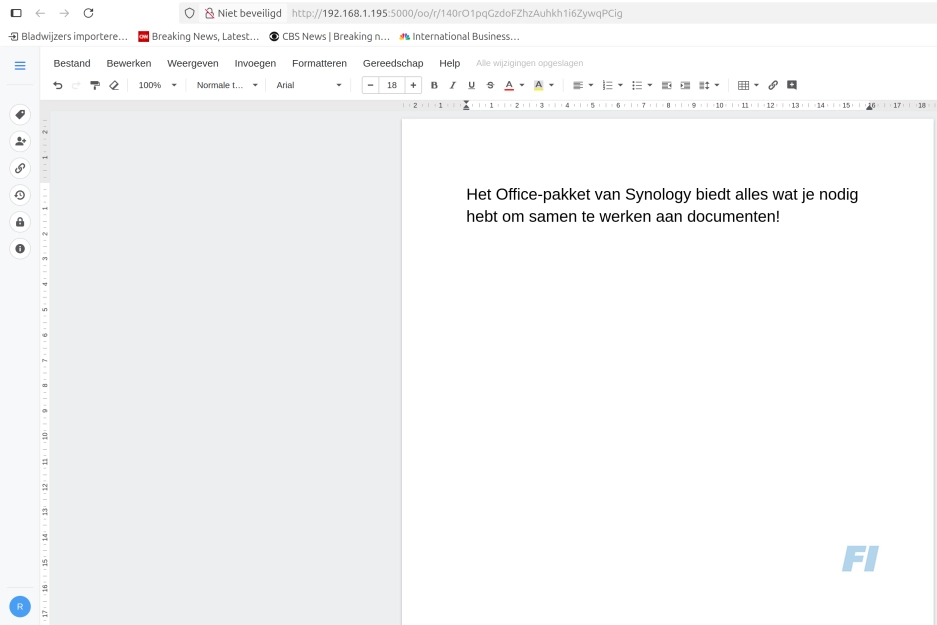
Task: Increase font size with plus button
Action: point(413,85)
